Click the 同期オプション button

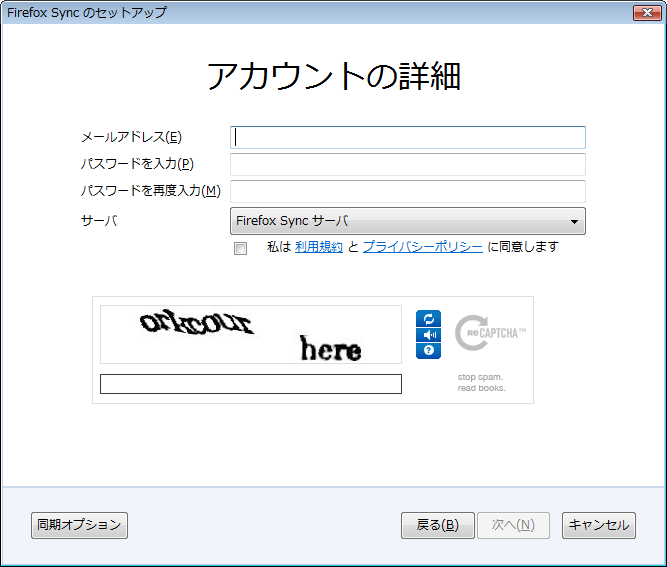point(79,525)
